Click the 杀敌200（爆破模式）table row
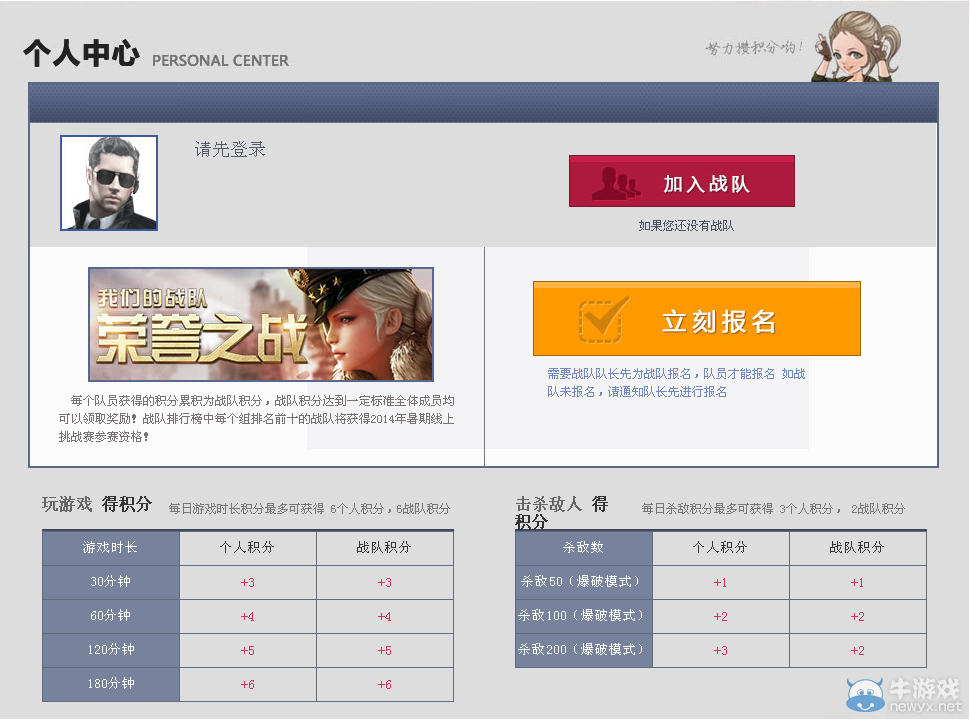The height and width of the screenshot is (720, 970). tap(583, 650)
